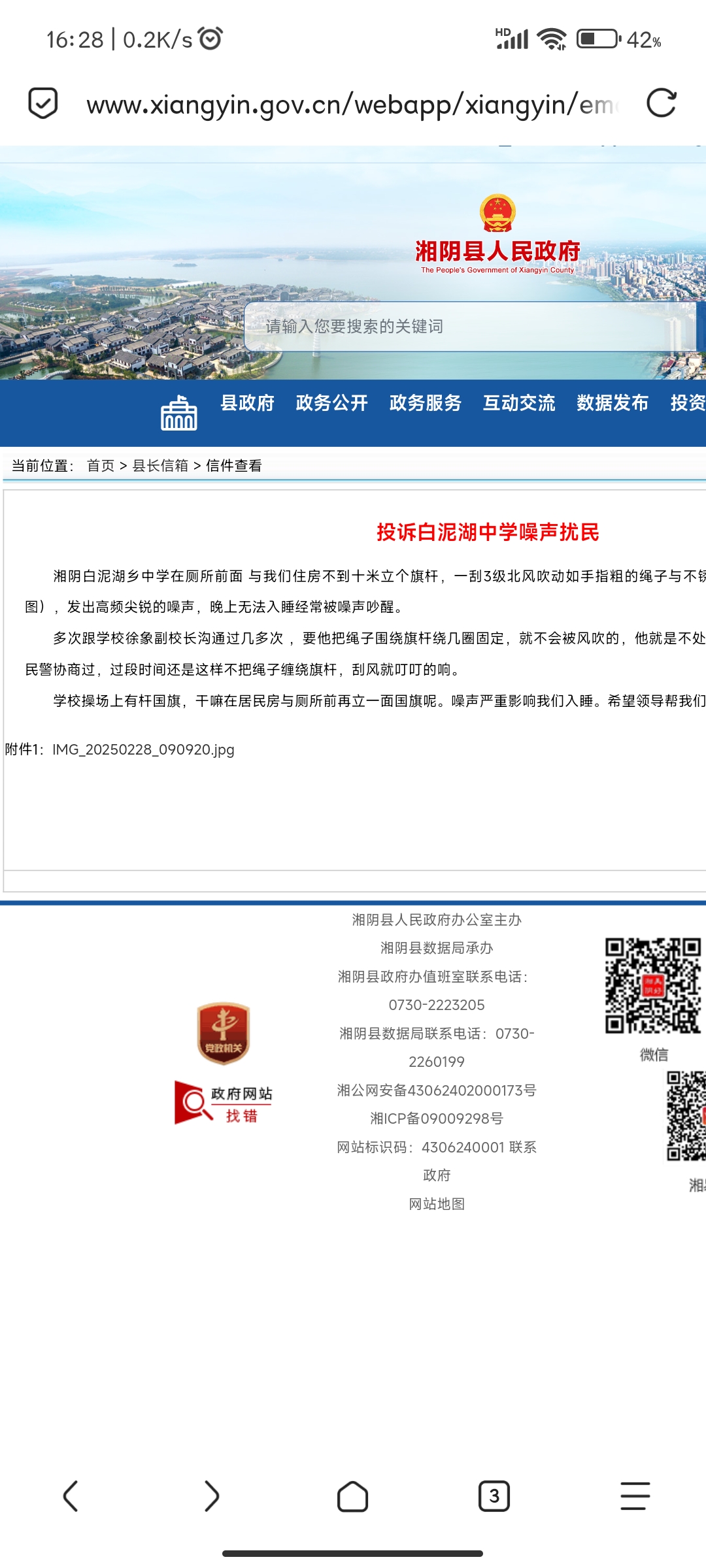Tap the browser forward arrow
This screenshot has width=706, height=1568.
tap(212, 1495)
